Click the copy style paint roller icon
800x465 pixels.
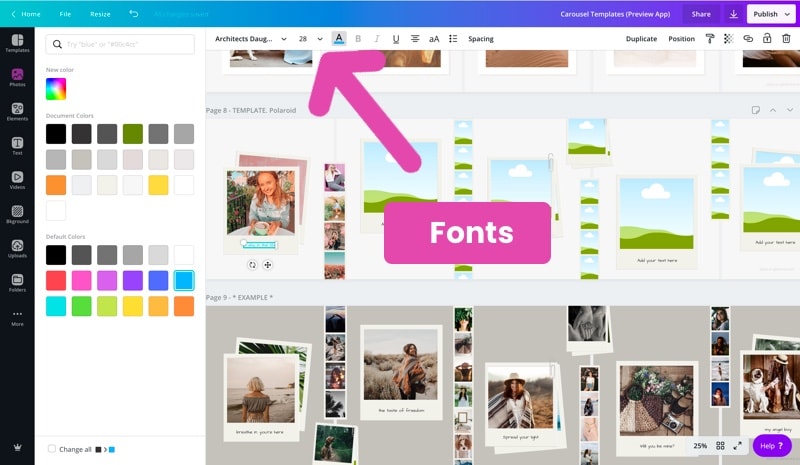710,39
